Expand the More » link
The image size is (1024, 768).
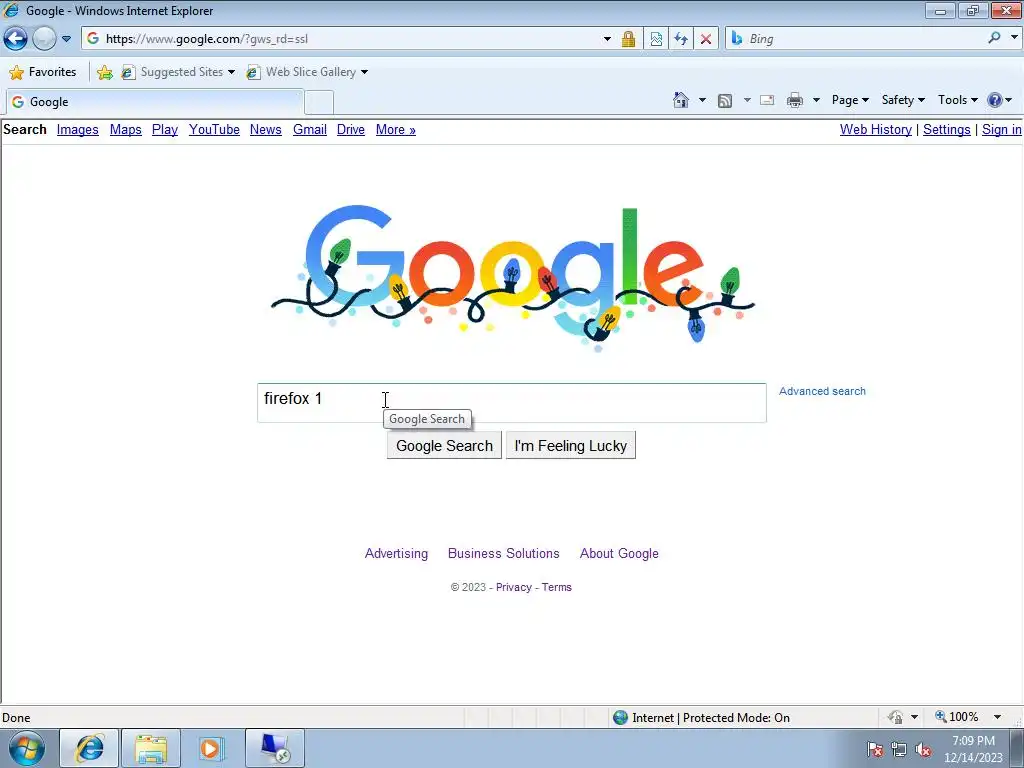pos(396,129)
